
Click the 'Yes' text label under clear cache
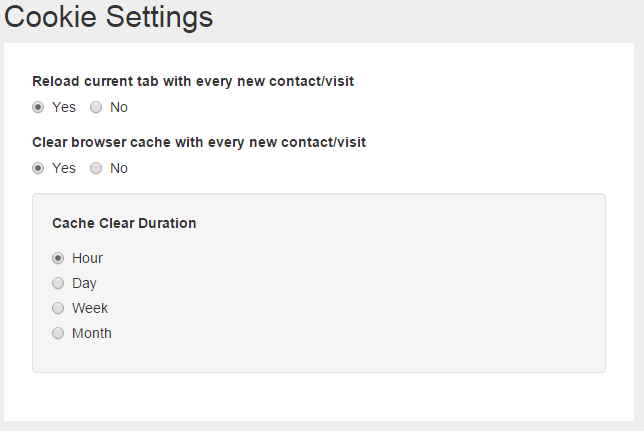64,168
